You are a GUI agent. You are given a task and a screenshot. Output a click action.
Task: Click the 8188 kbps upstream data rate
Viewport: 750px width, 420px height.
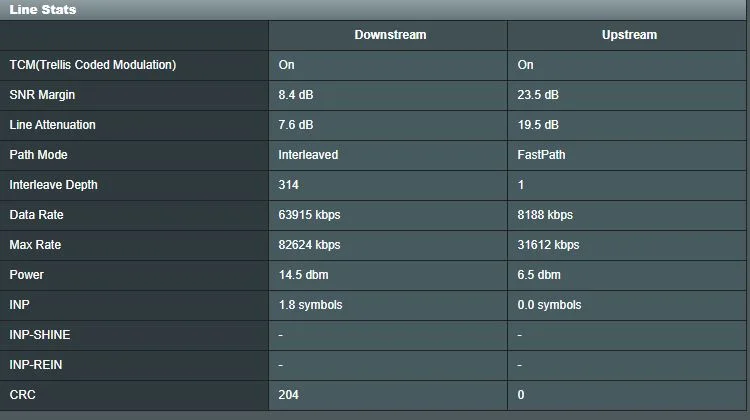(545, 215)
